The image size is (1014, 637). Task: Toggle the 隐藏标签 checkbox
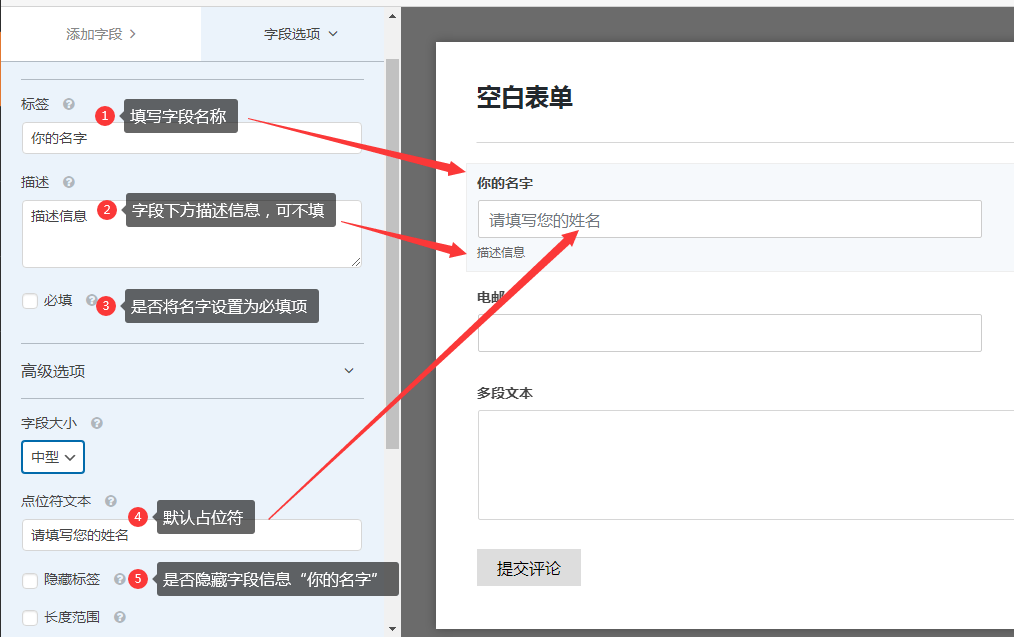pyautogui.click(x=30, y=579)
